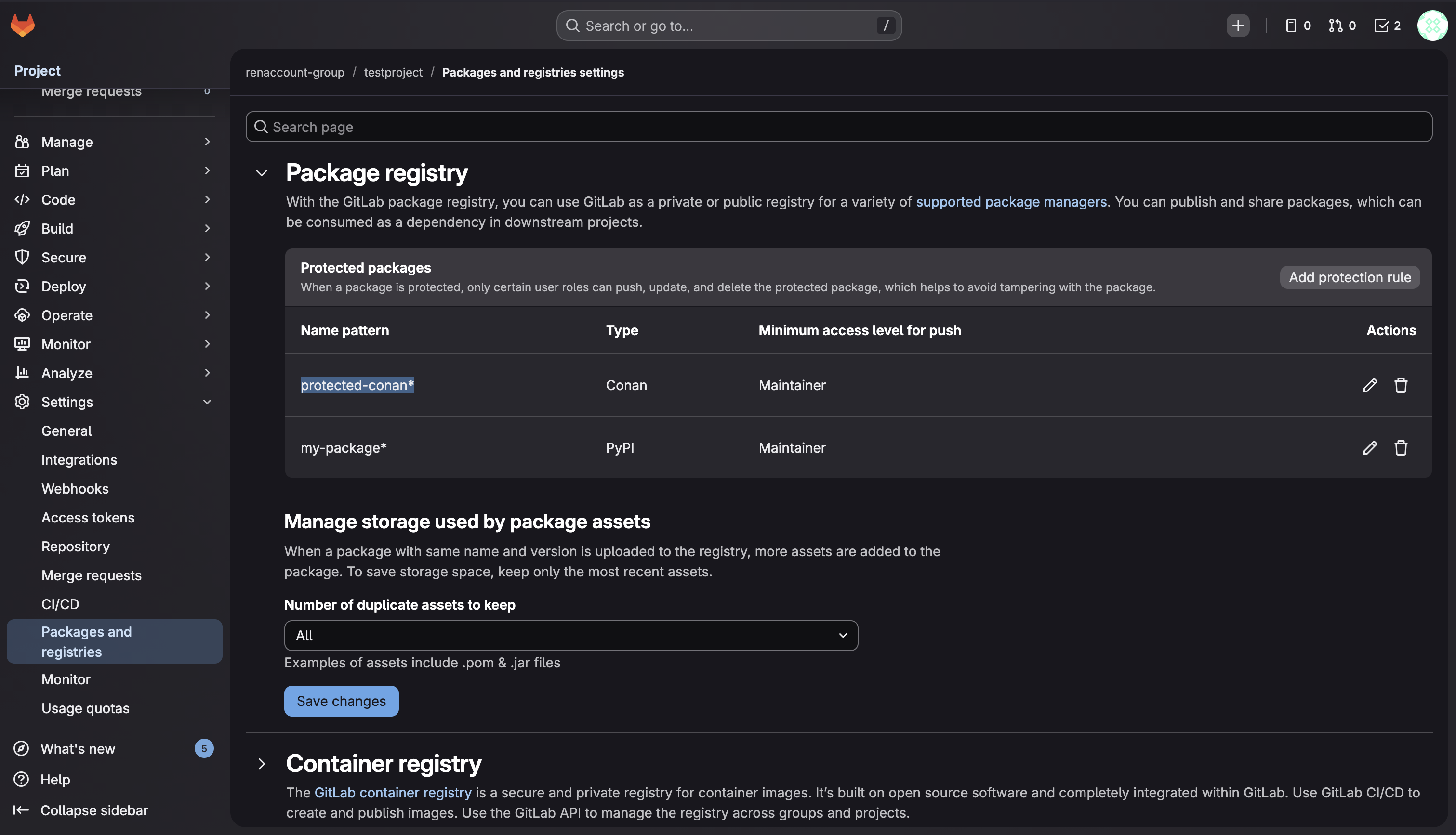Click the magnifier icon in Search page field
The height and width of the screenshot is (835, 1456).
(261, 127)
